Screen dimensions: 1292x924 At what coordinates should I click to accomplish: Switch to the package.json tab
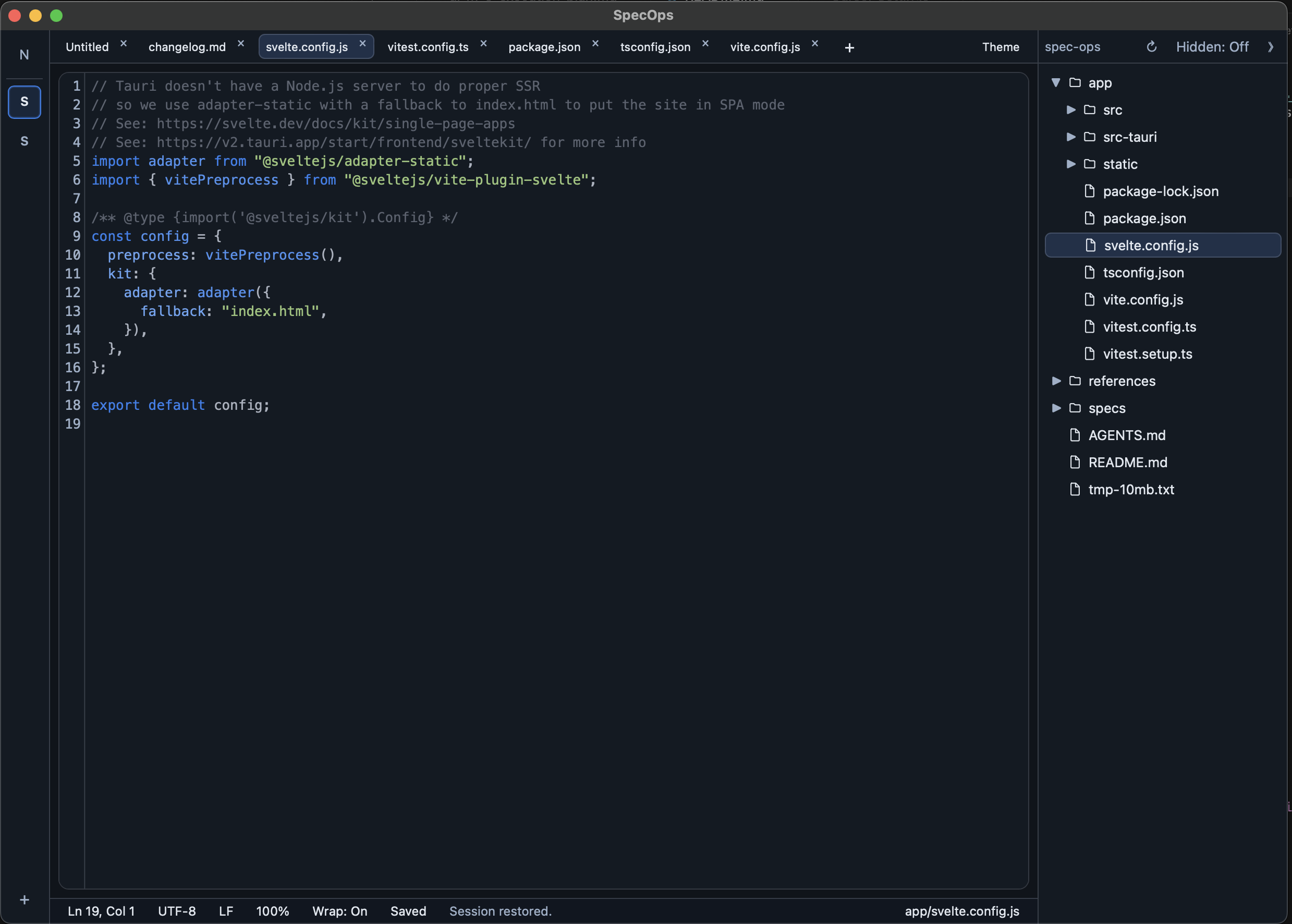point(544,46)
